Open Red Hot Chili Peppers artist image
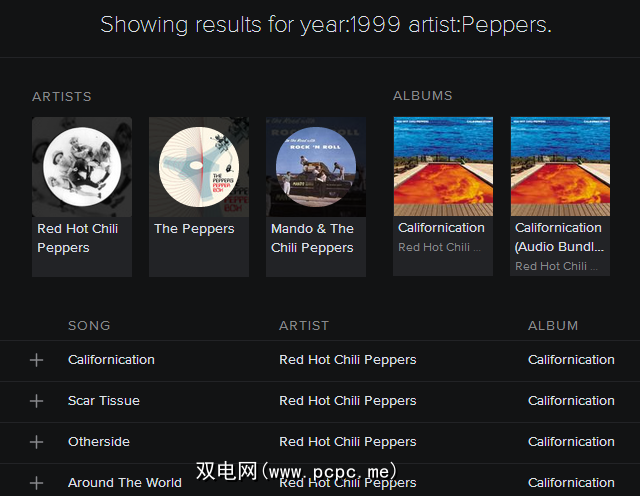Image resolution: width=640 pixels, height=496 pixels. [x=82, y=167]
